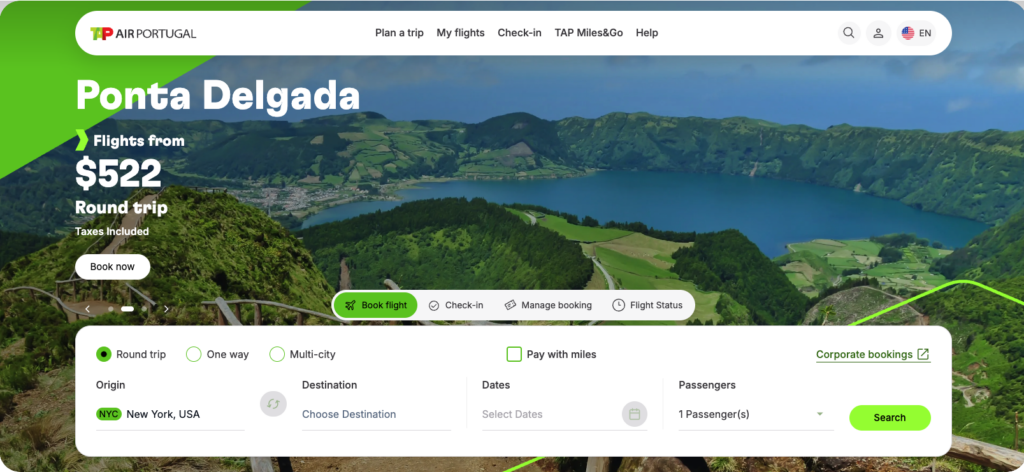Viewport: 1024px width, 472px height.
Task: Show next carousel slide with right arrow
Action: (167, 309)
